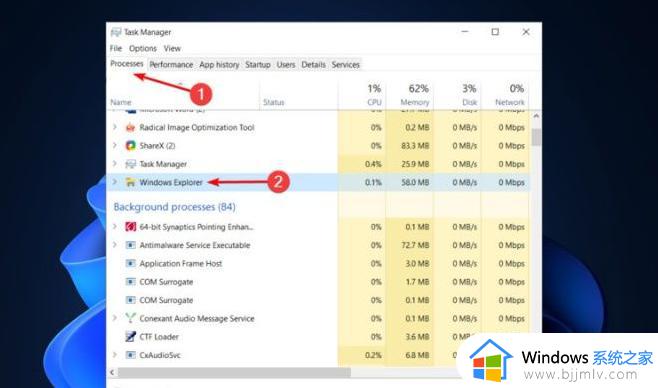The width and height of the screenshot is (658, 388).
Task: Click the 64-bit Synaptics Pointing Enhance icon
Action: point(131,227)
